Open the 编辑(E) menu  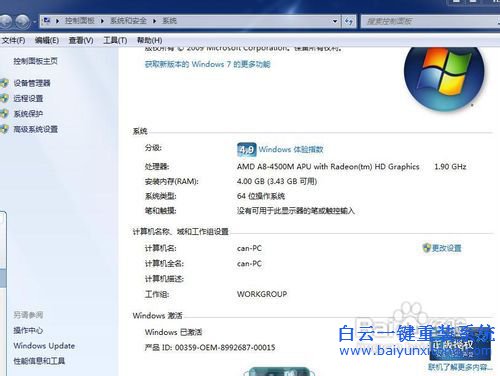pos(47,40)
